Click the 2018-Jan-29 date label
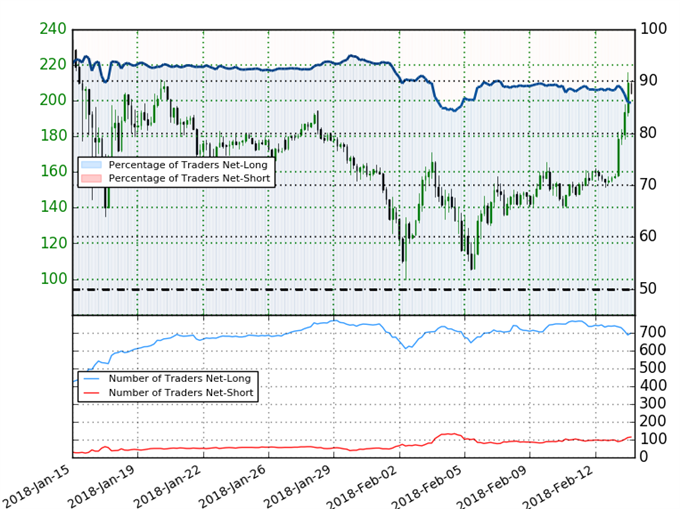This screenshot has height=509, width=680. click(x=299, y=486)
